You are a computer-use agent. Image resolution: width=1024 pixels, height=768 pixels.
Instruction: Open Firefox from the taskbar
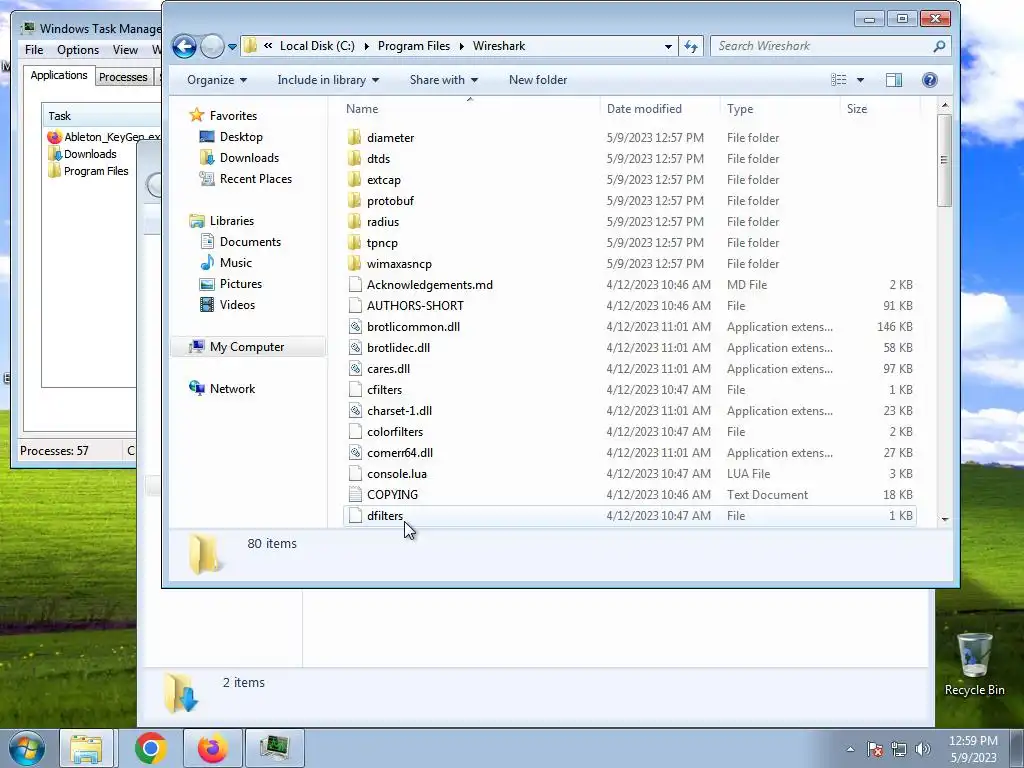click(x=212, y=748)
